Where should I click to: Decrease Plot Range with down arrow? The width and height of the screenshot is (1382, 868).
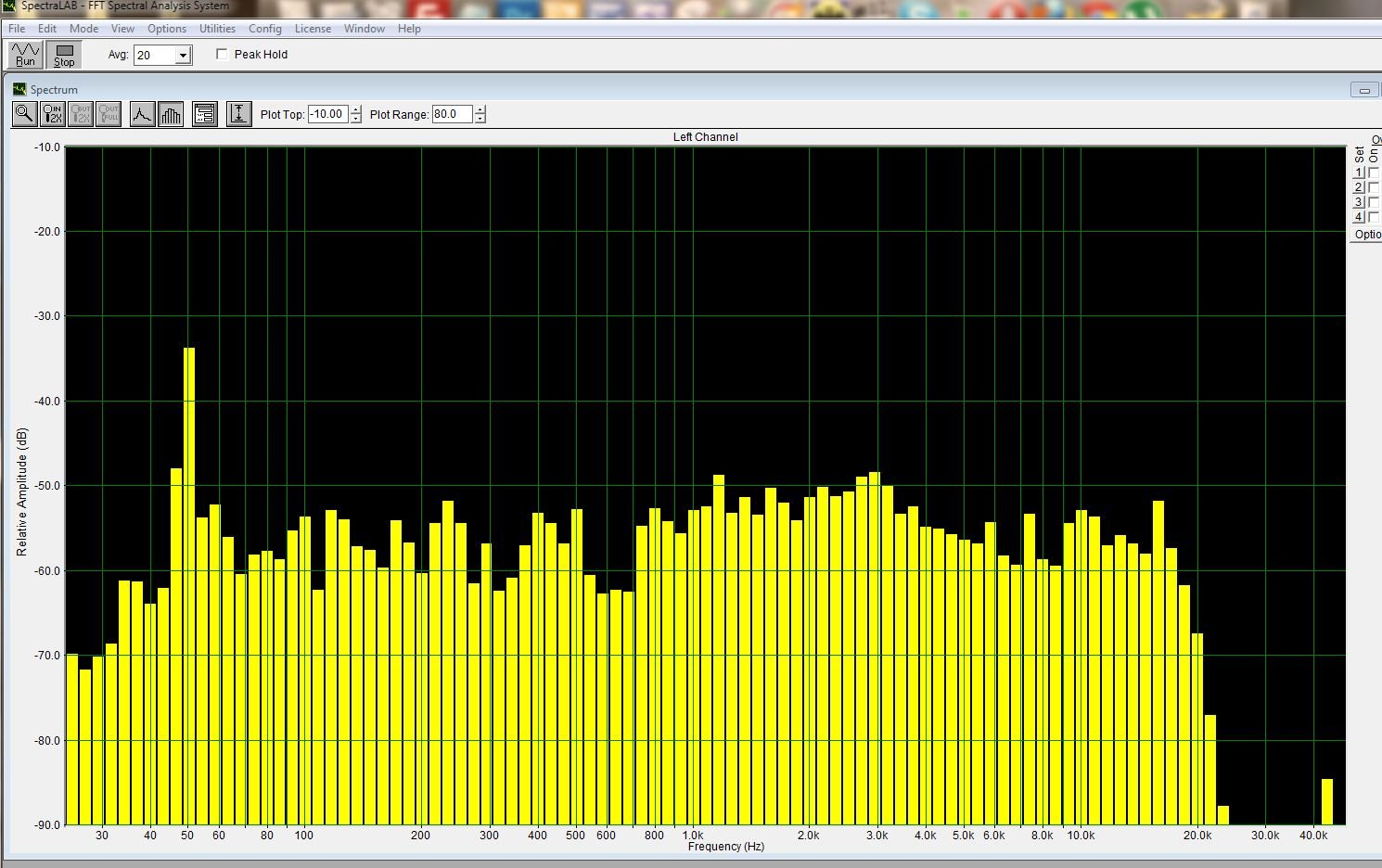480,119
